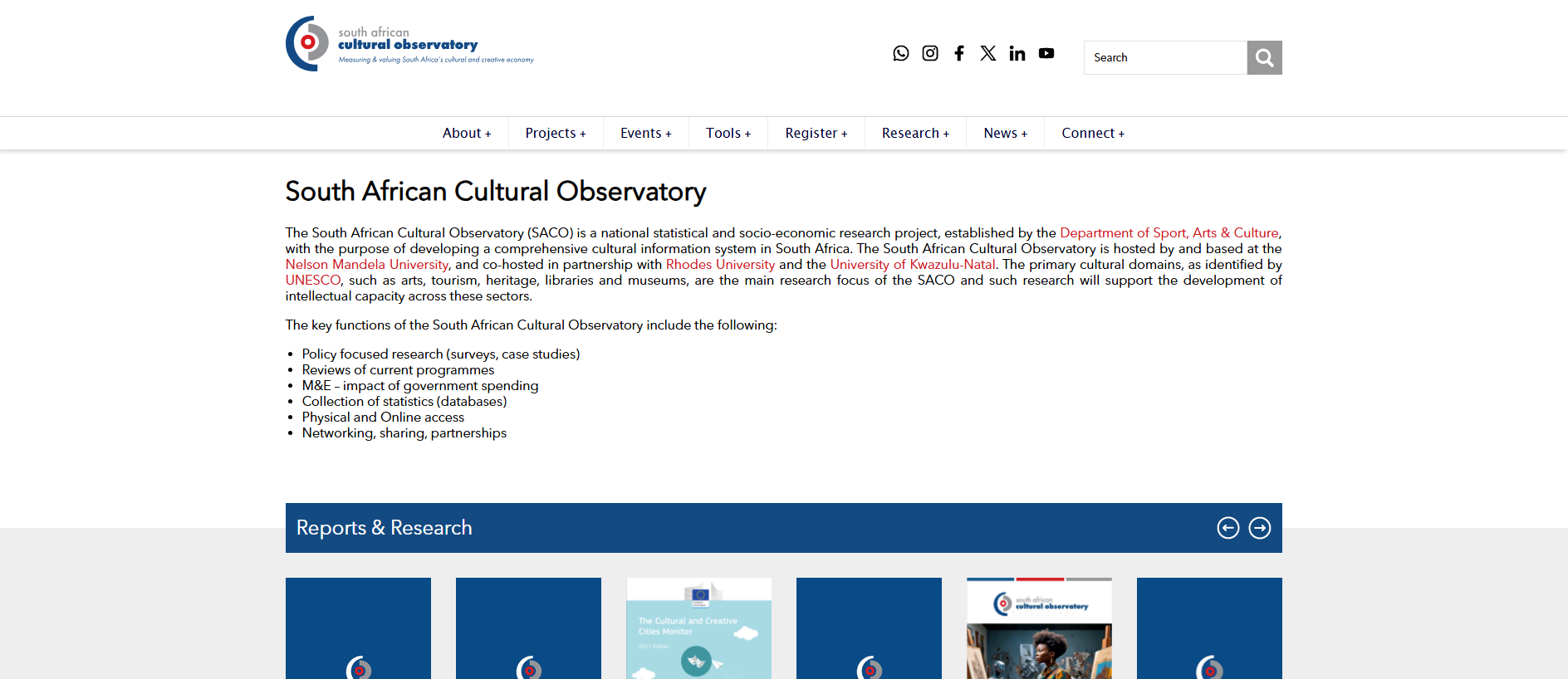This screenshot has height=679, width=1568.
Task: Click the South African Cultural Observatory page heading
Action: coord(496,192)
